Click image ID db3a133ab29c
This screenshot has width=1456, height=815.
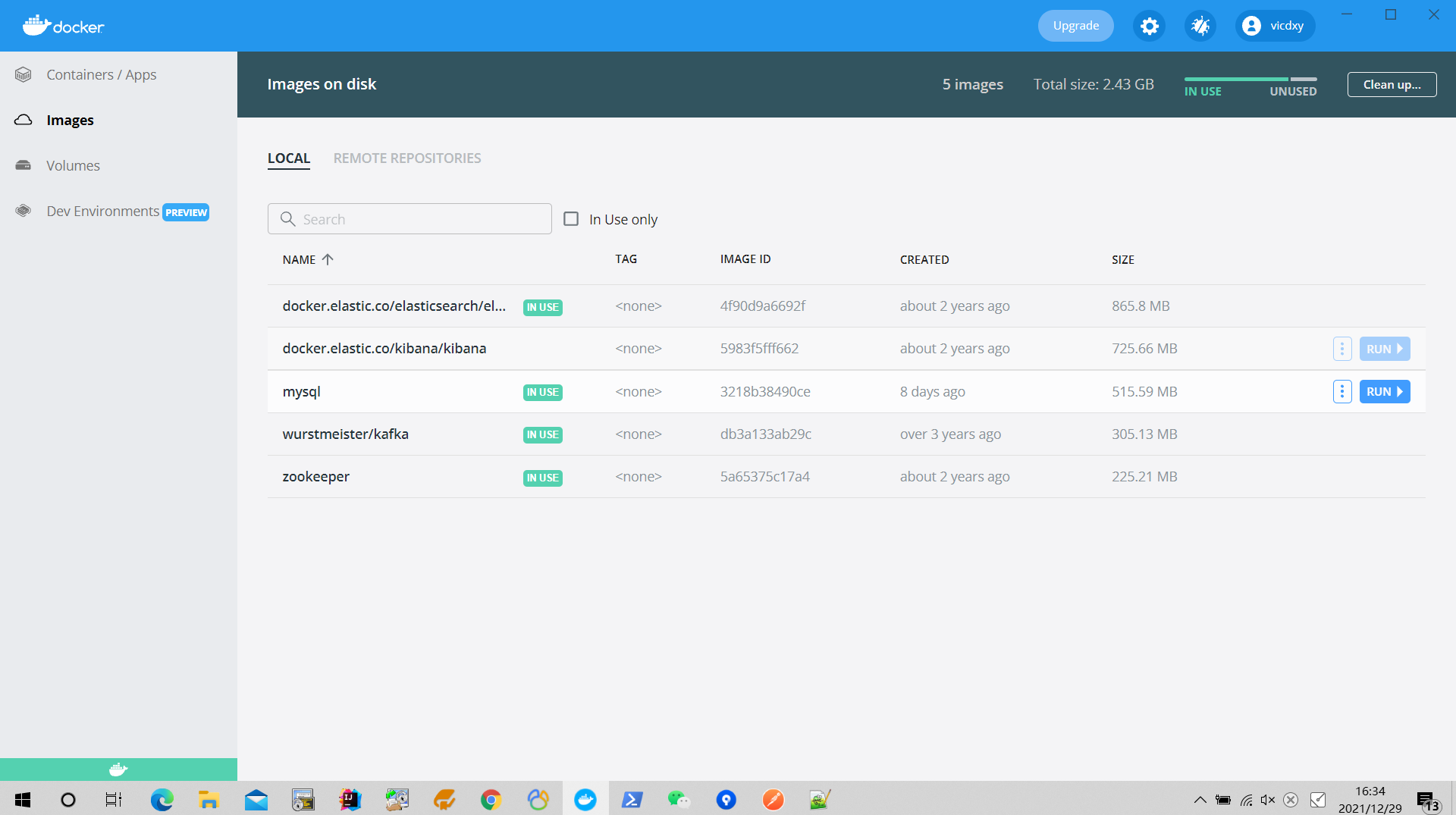766,434
